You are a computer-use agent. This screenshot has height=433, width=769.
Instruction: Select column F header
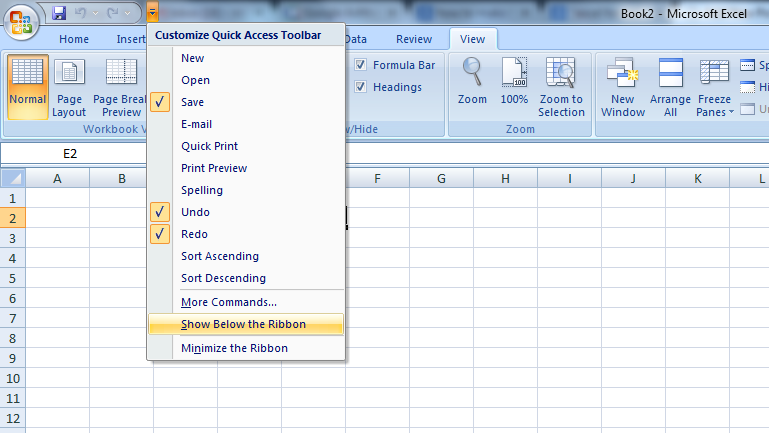point(377,178)
